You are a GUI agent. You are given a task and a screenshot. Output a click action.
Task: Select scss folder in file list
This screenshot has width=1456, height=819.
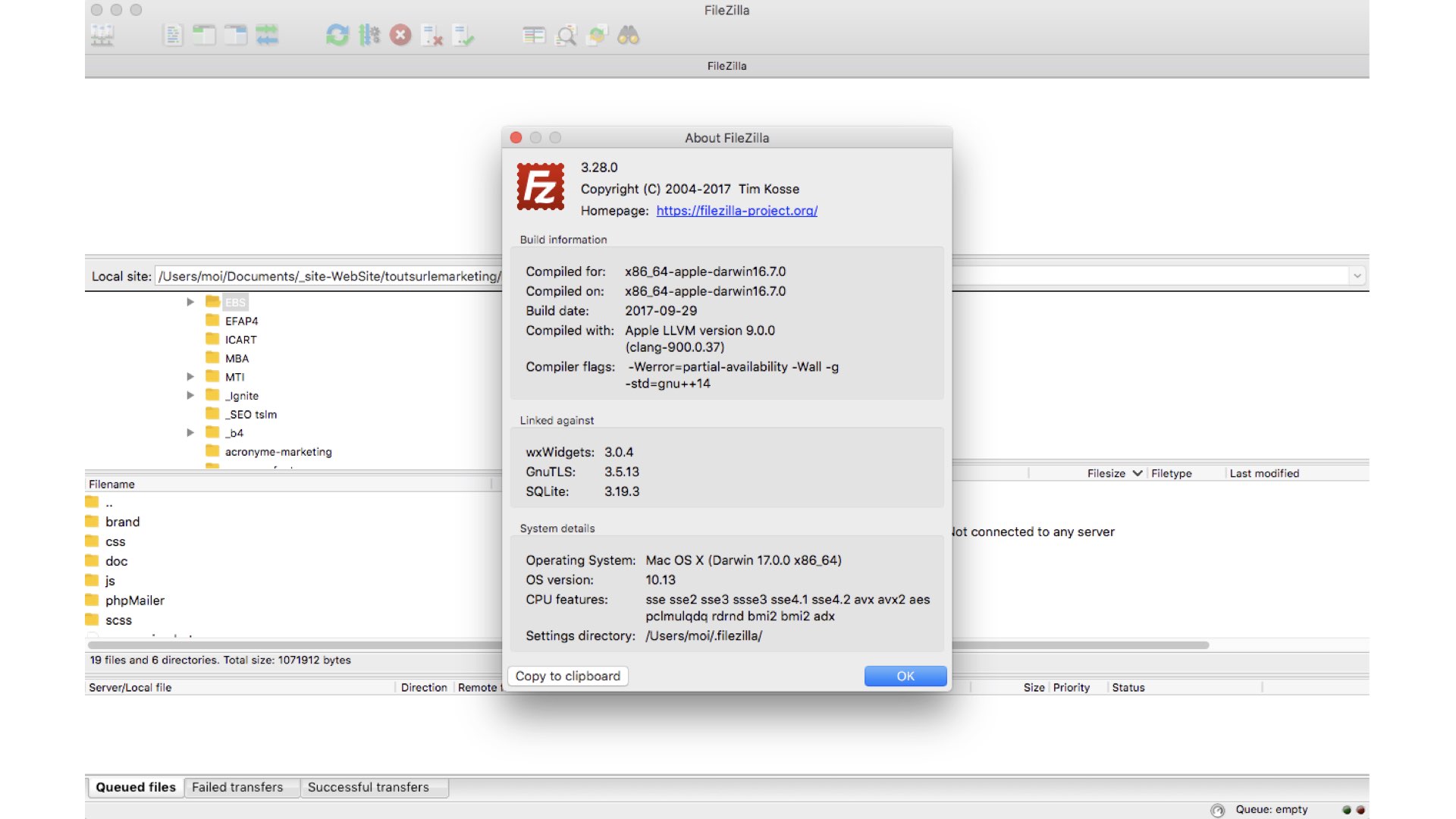[x=118, y=620]
